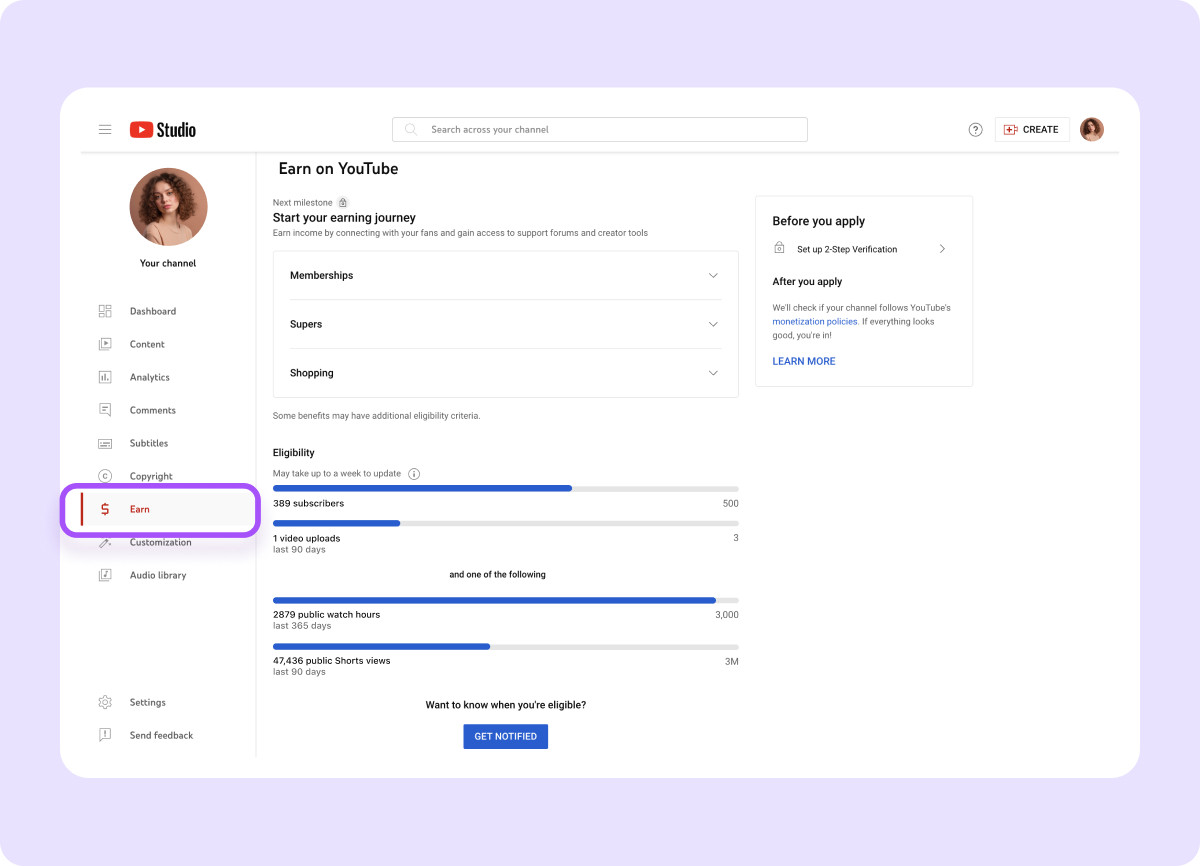Click the Subtitles icon in the sidebar
The height and width of the screenshot is (866, 1200).
105,443
